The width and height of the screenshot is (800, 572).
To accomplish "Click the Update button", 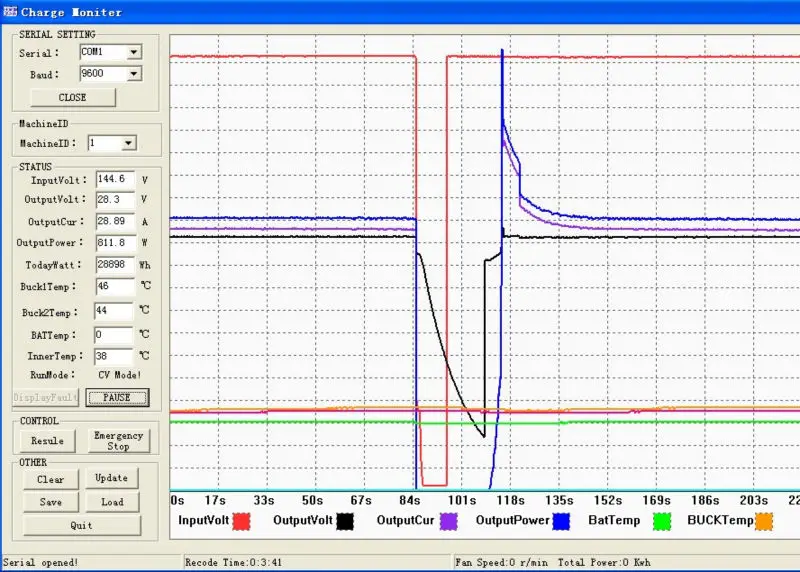I will (111, 478).
